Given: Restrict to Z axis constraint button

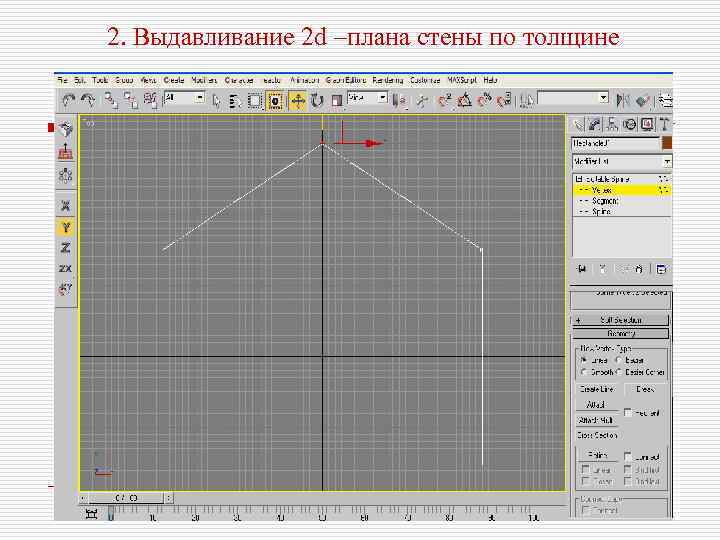Looking at the screenshot, I should 66,248.
